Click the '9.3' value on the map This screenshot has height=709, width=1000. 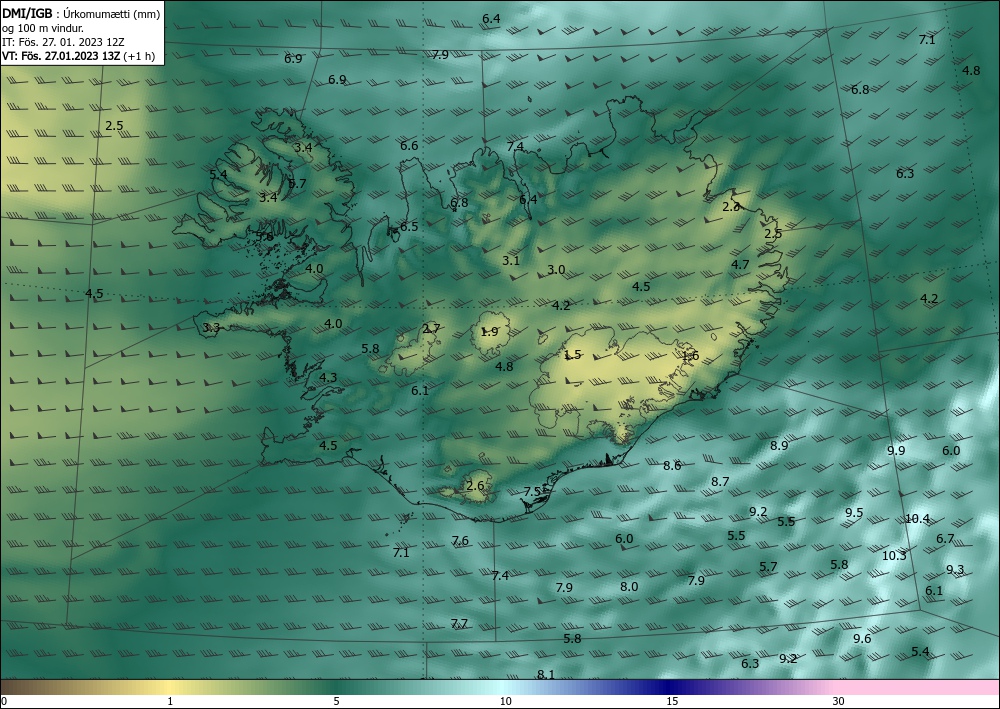[955, 569]
